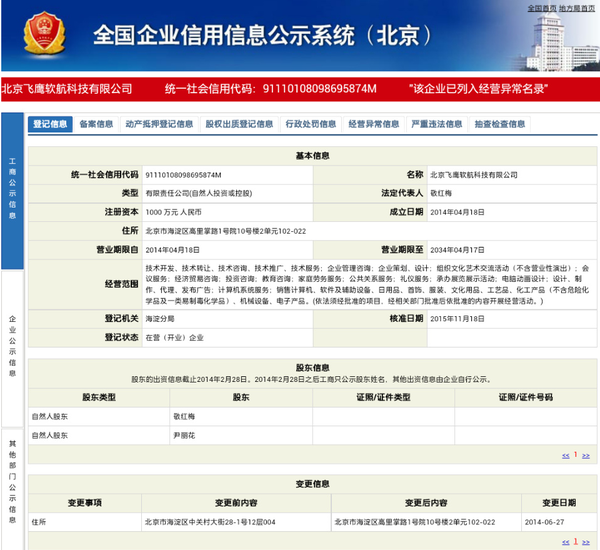Open the 动产抵押登记信息 tab
600x550 pixels.
click(159, 125)
